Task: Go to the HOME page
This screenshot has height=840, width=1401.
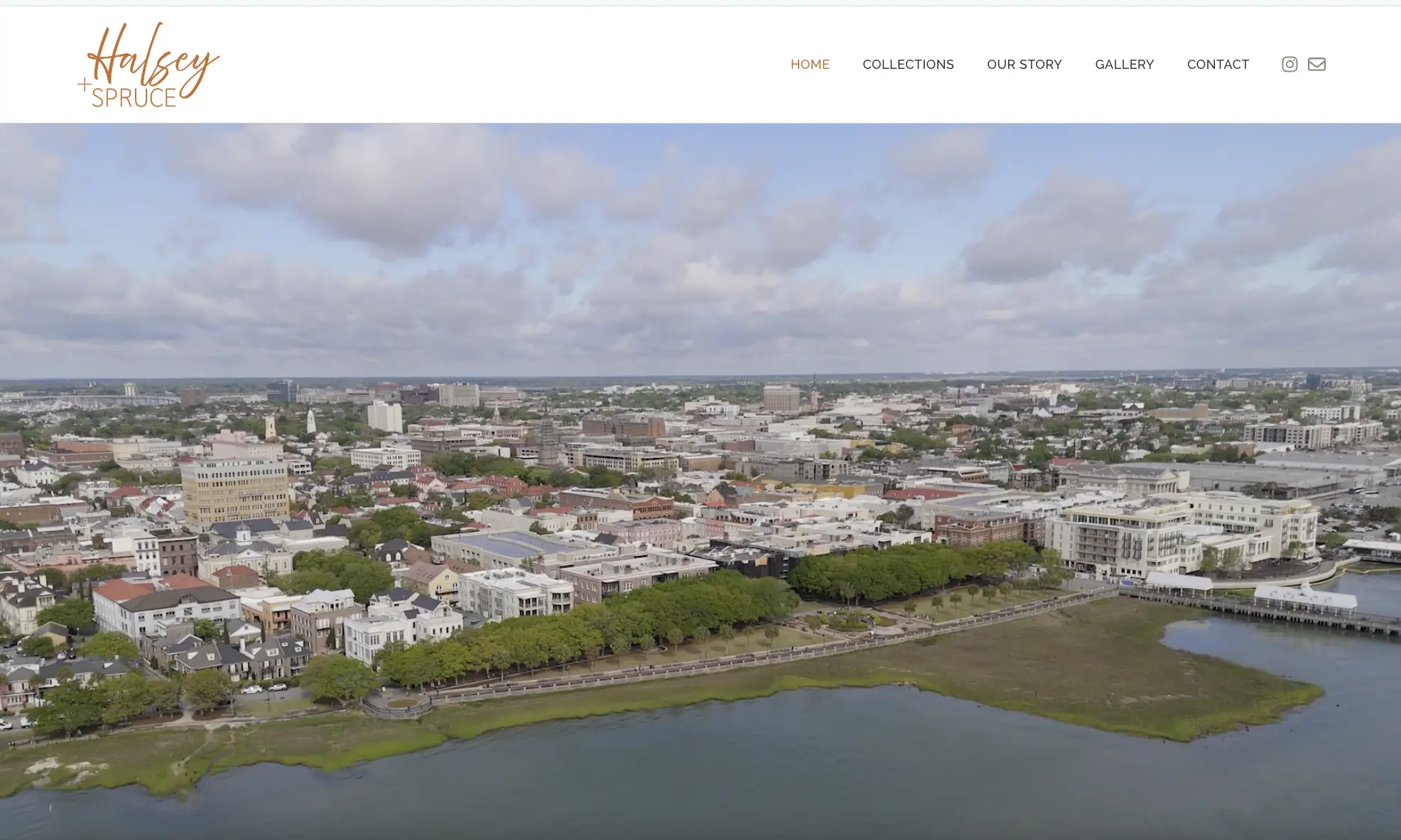Action: click(810, 65)
